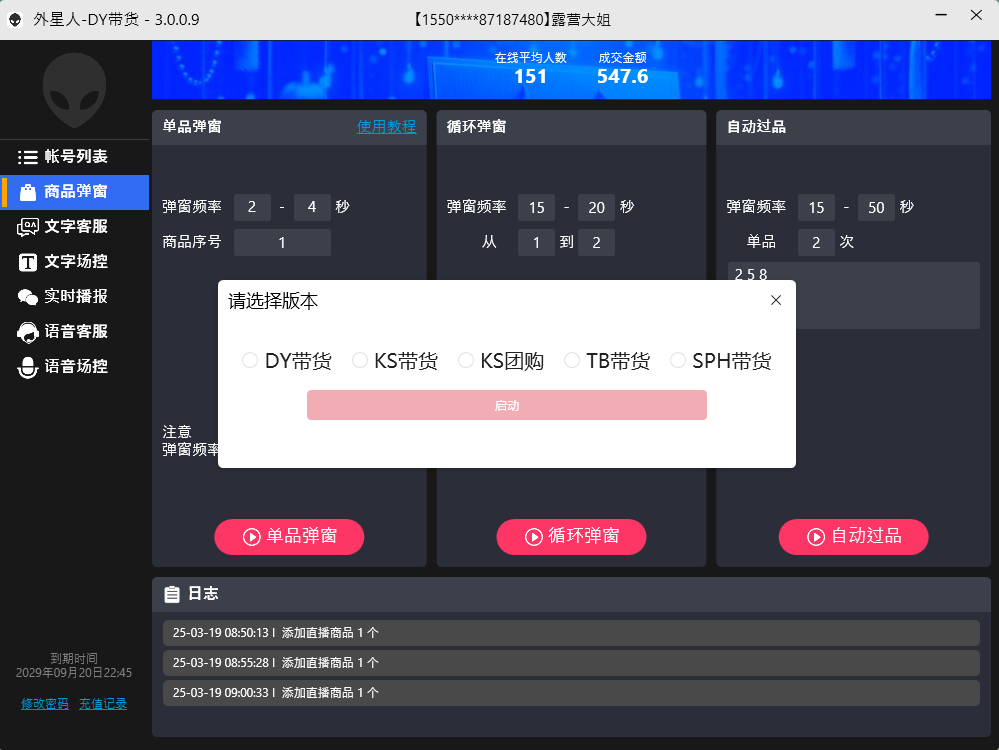Click log entry 25-03-19 08:50:13
This screenshot has height=750, width=999.
coord(571,633)
